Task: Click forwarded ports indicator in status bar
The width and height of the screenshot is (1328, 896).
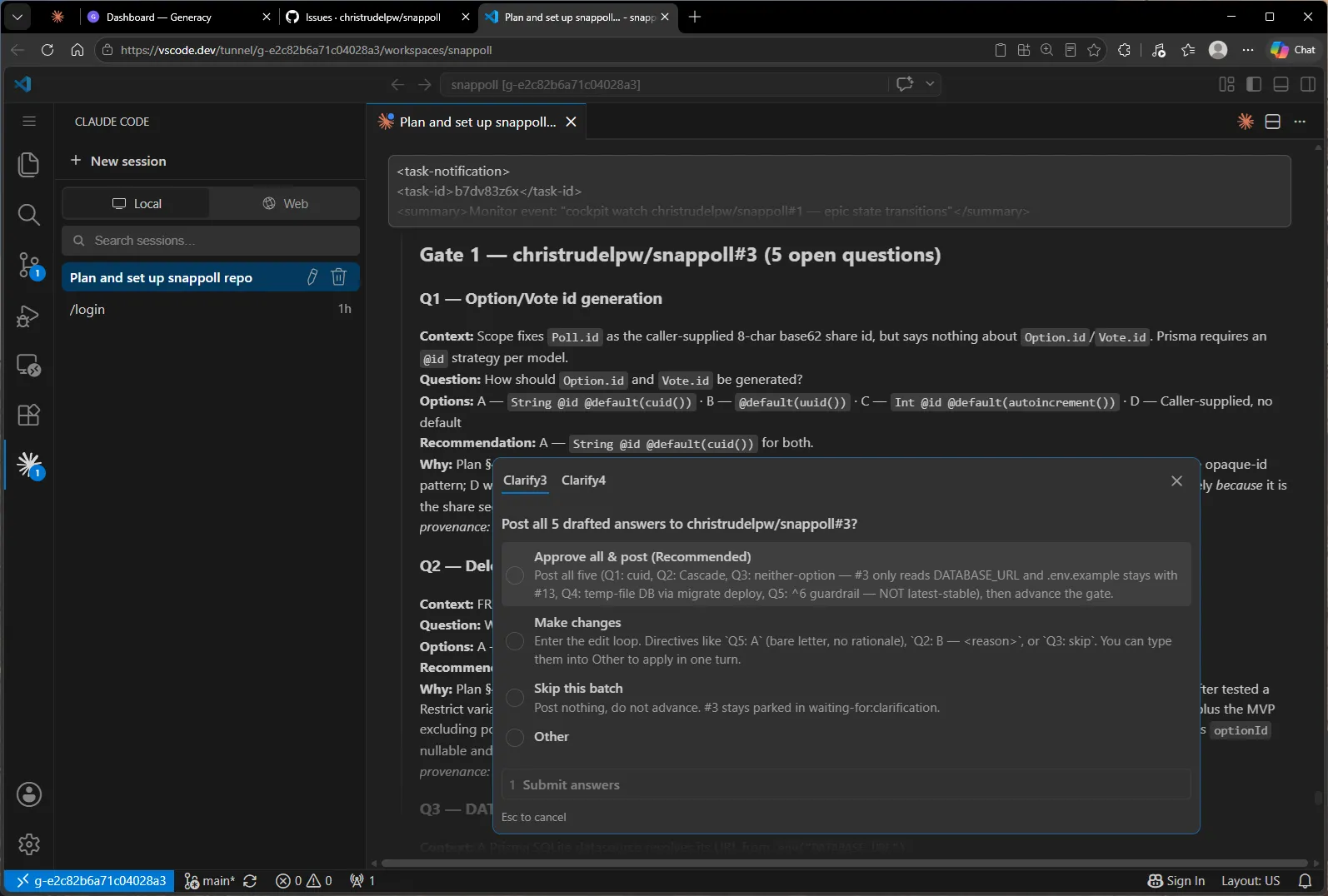Action: pos(362,880)
